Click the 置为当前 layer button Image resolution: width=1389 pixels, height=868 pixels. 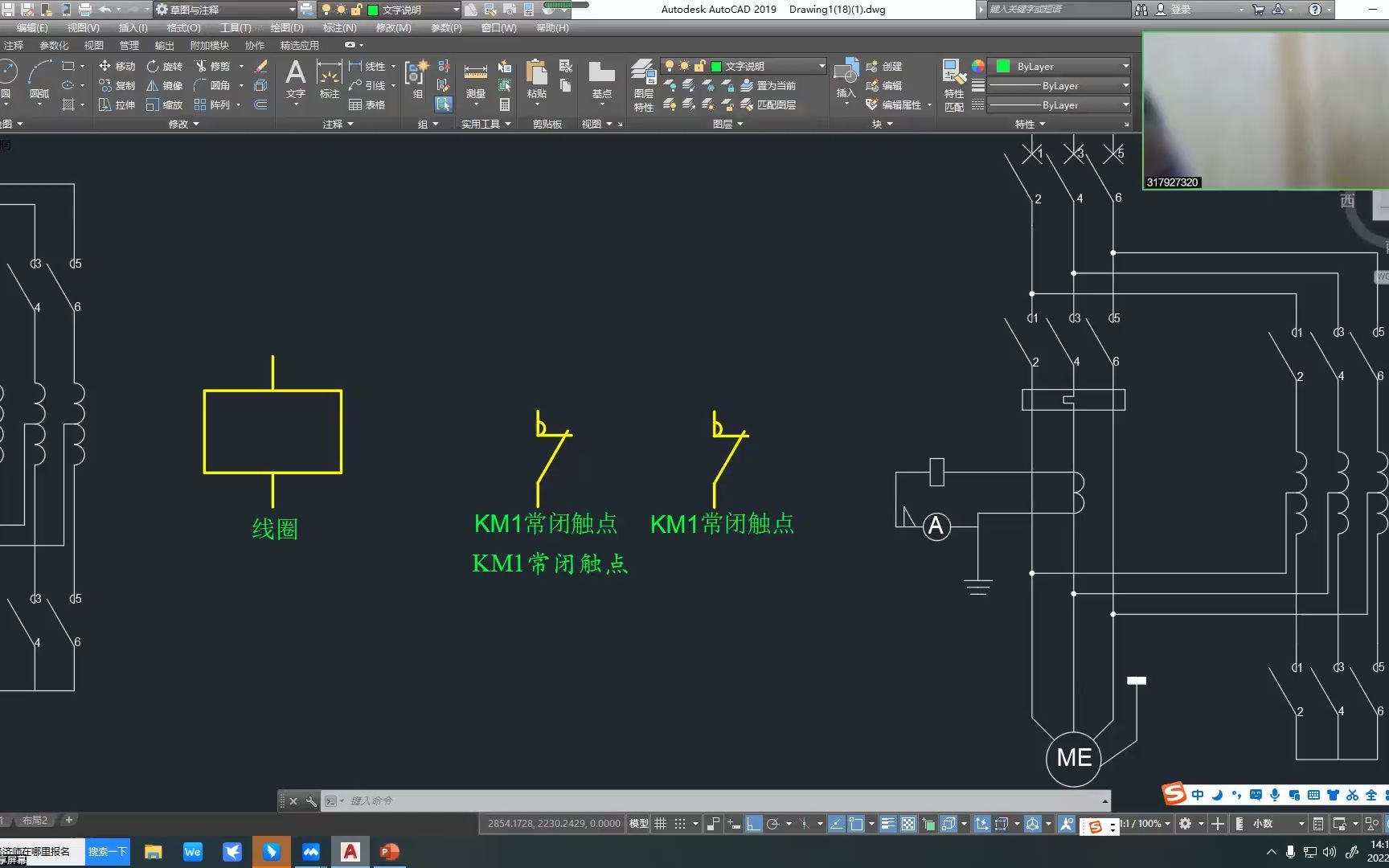point(768,85)
